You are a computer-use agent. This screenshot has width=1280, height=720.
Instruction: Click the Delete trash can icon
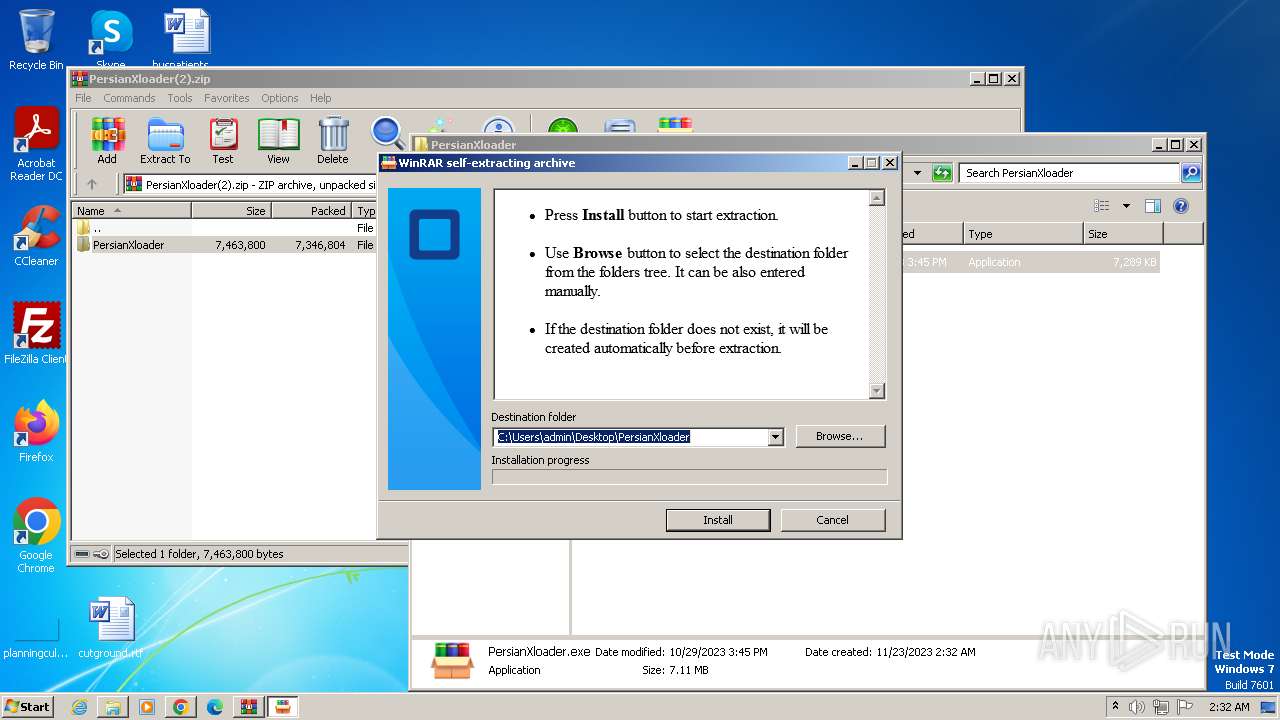(333, 140)
